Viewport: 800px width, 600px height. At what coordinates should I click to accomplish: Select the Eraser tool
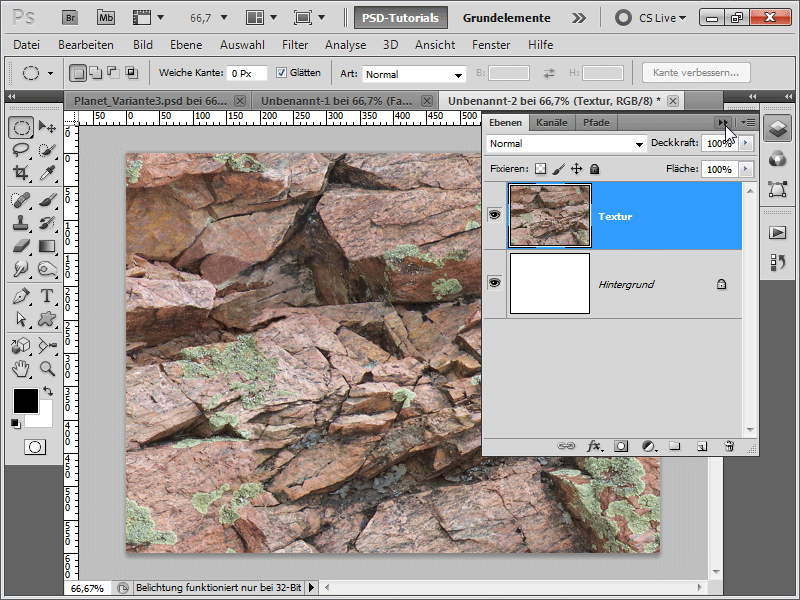click(x=21, y=246)
